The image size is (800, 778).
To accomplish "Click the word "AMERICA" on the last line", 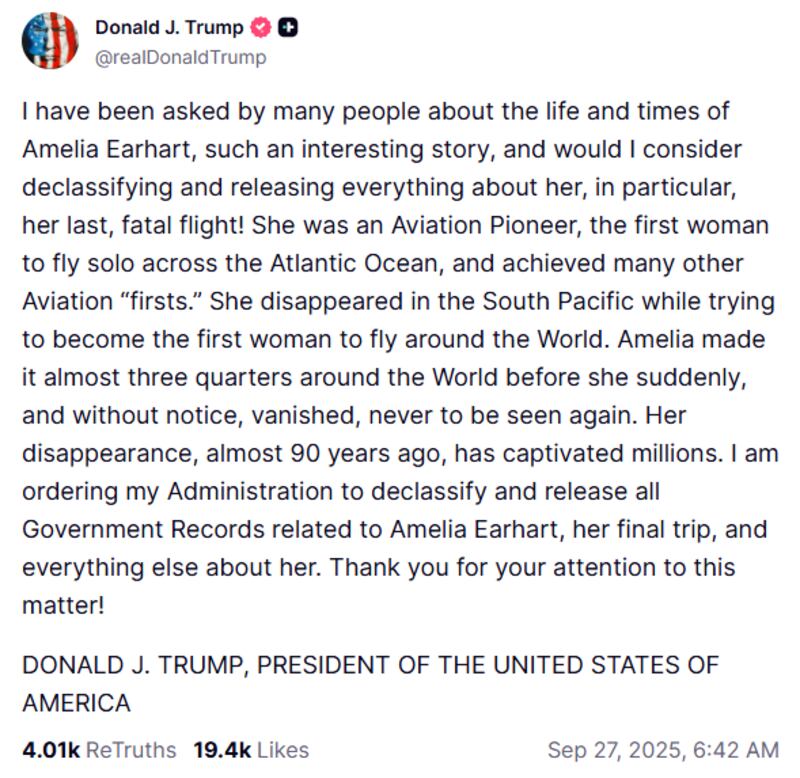I will click(x=77, y=703).
